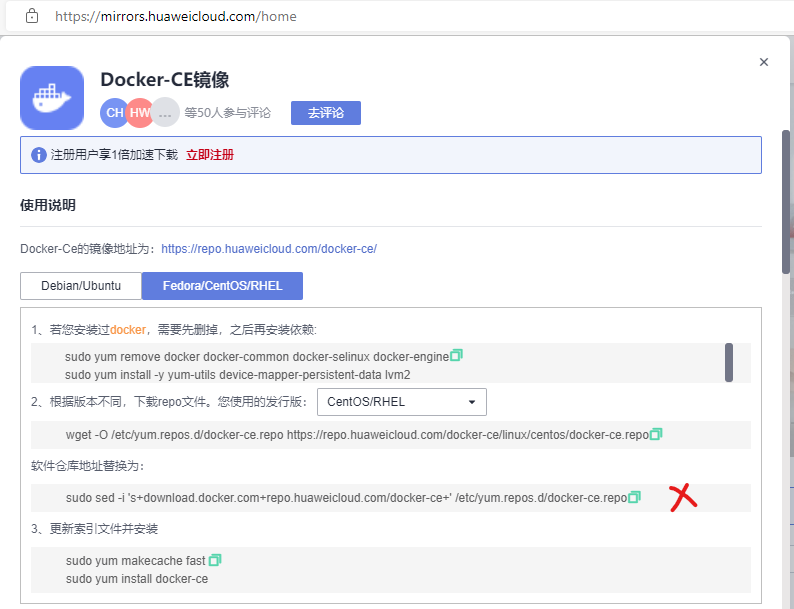Screen dimensions: 794x609
Task: Click the Docker whale logo icon
Action: [52, 98]
